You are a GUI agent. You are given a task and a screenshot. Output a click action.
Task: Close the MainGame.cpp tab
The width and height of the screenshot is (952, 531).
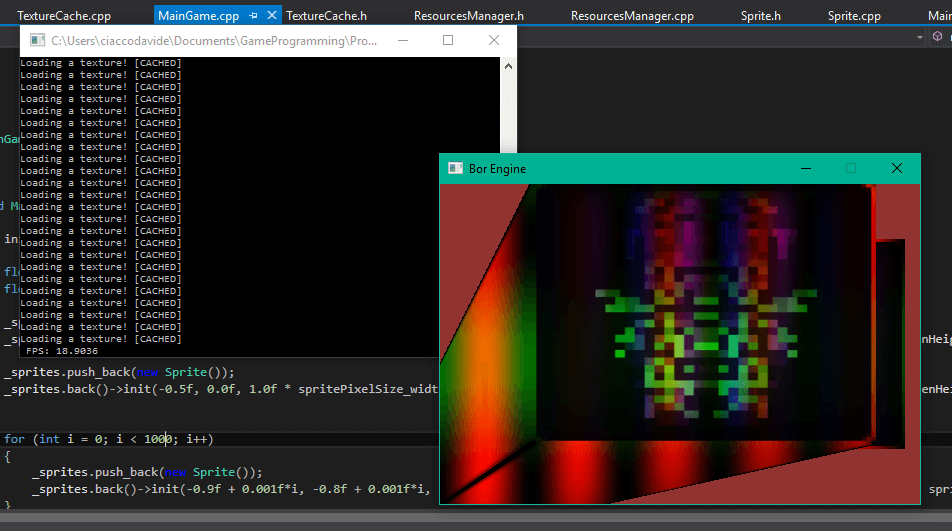pyautogui.click(x=273, y=16)
